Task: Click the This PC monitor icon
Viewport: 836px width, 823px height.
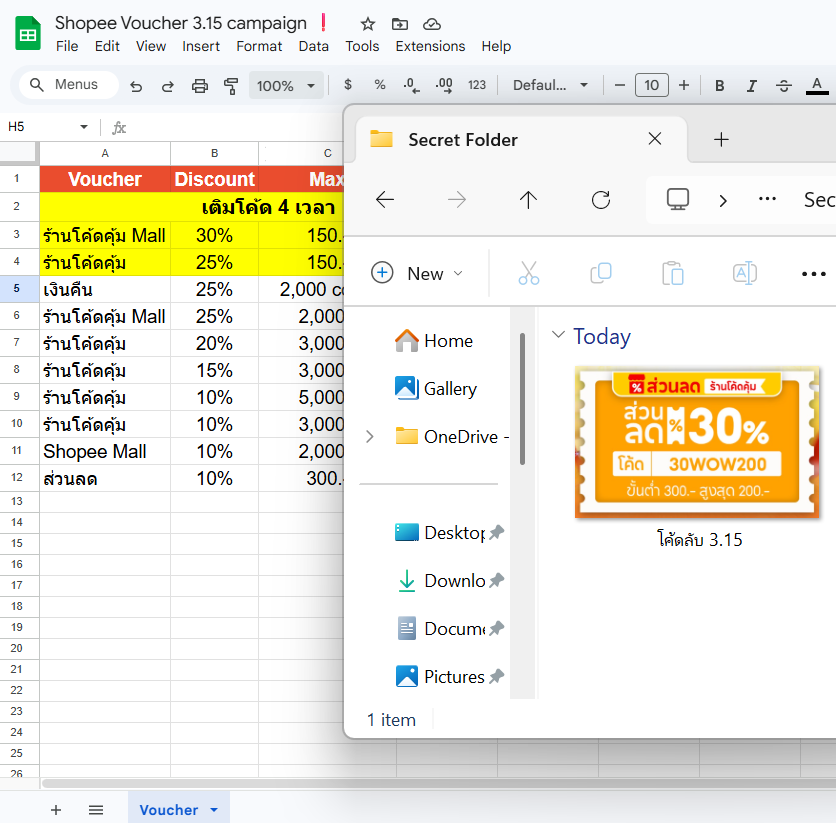Action: click(x=678, y=199)
